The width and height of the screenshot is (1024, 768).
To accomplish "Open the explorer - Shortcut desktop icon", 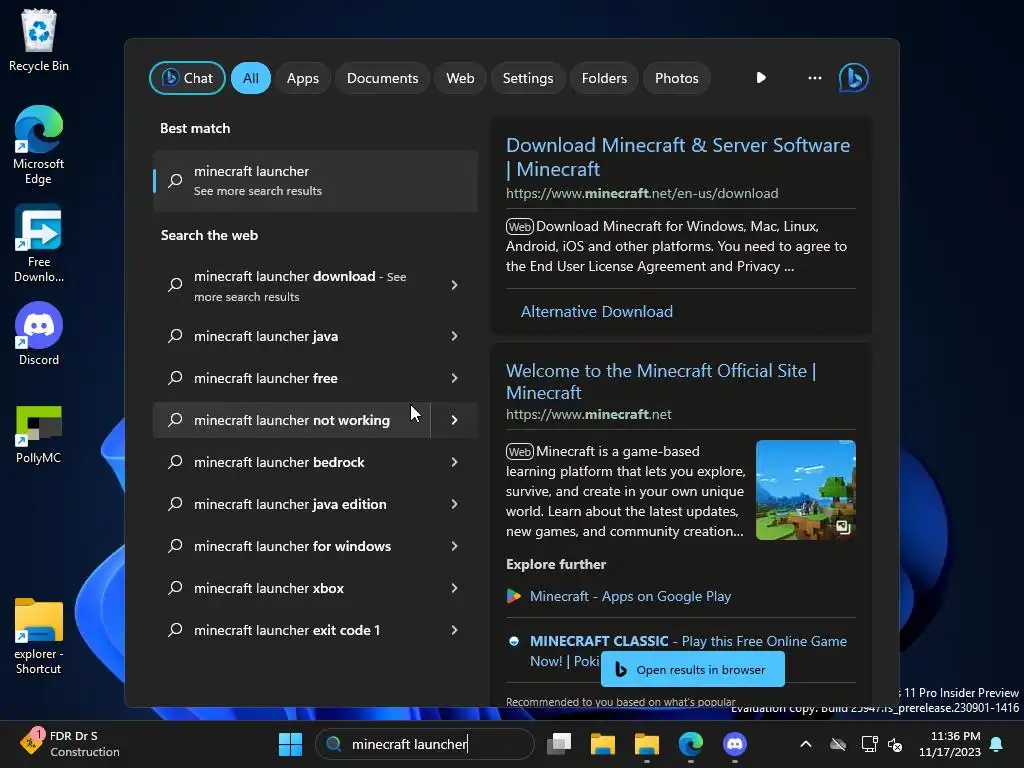I will tap(39, 637).
